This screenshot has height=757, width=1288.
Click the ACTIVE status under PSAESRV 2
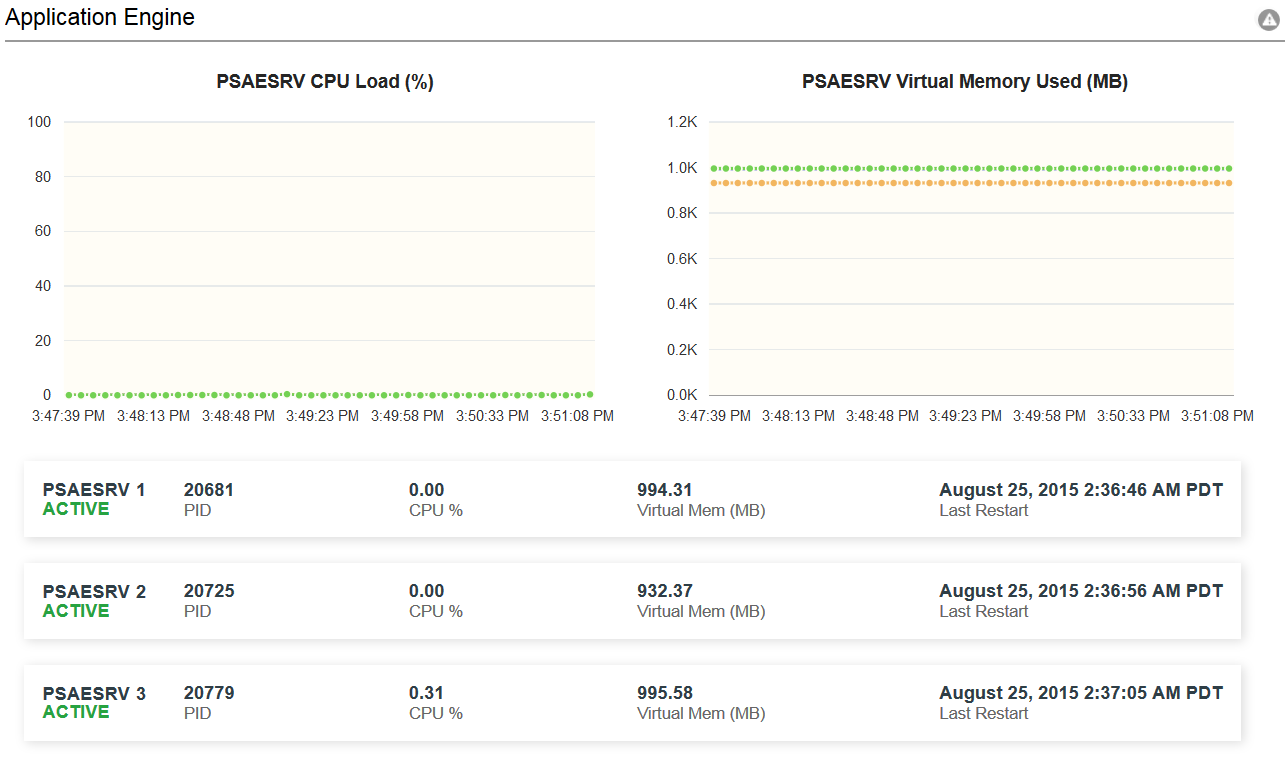76,611
